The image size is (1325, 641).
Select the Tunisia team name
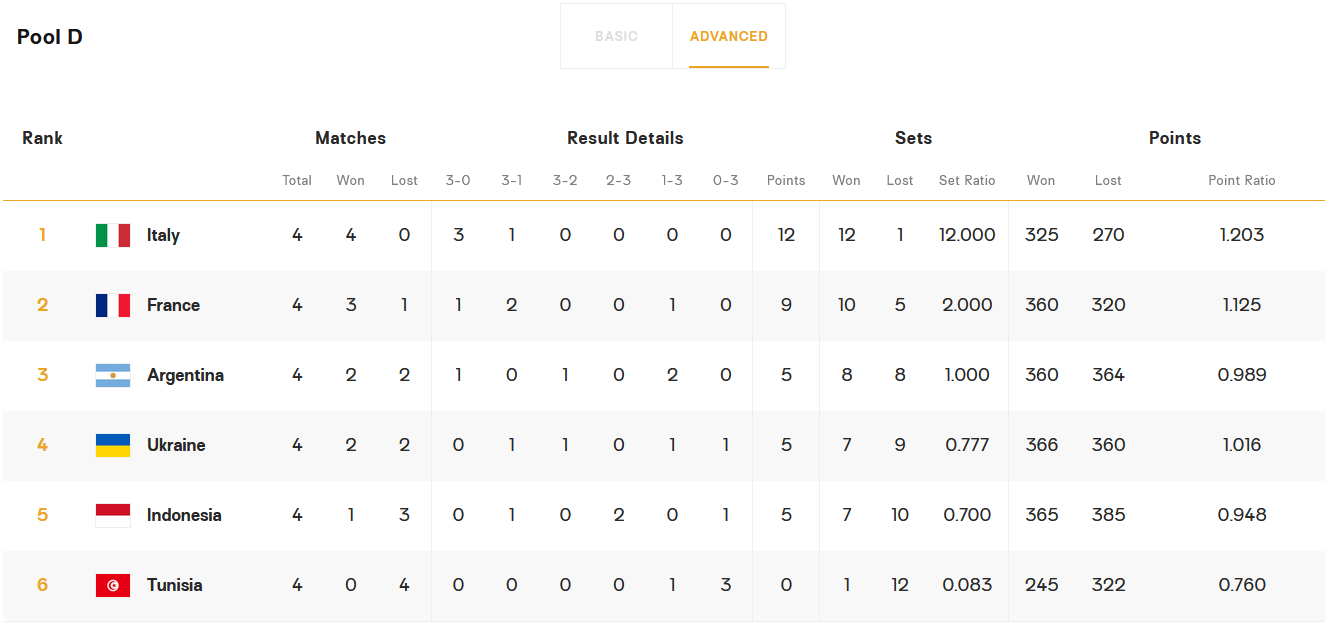tap(174, 585)
